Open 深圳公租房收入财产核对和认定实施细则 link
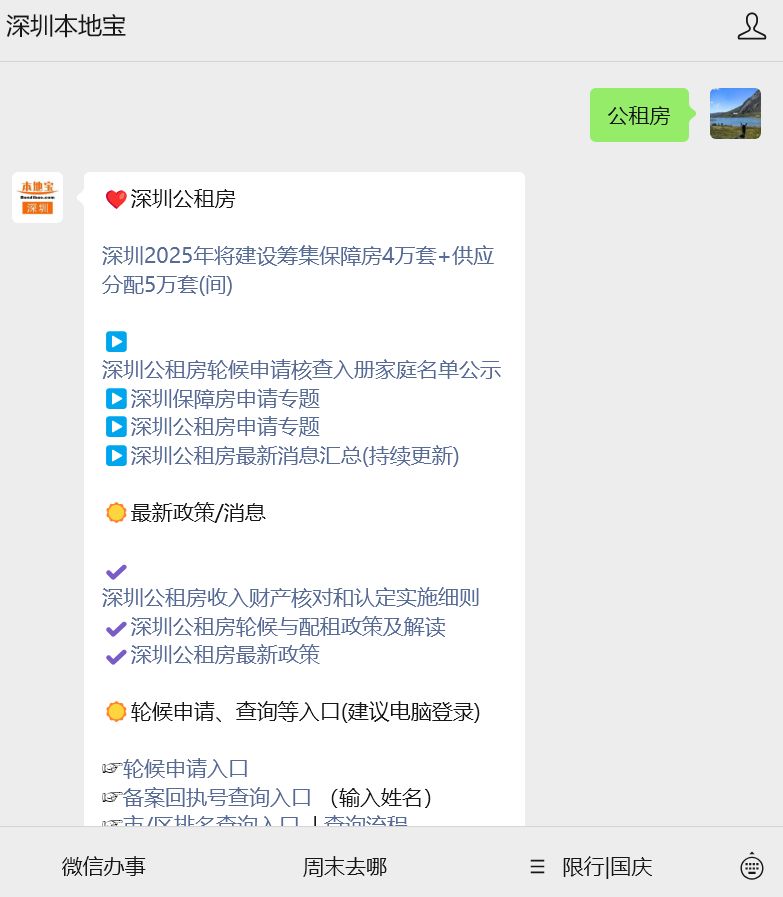 290,598
